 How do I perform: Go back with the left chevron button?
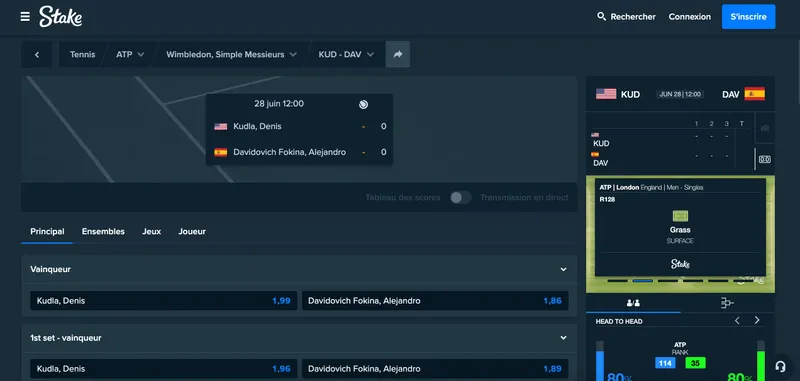[x=37, y=55]
